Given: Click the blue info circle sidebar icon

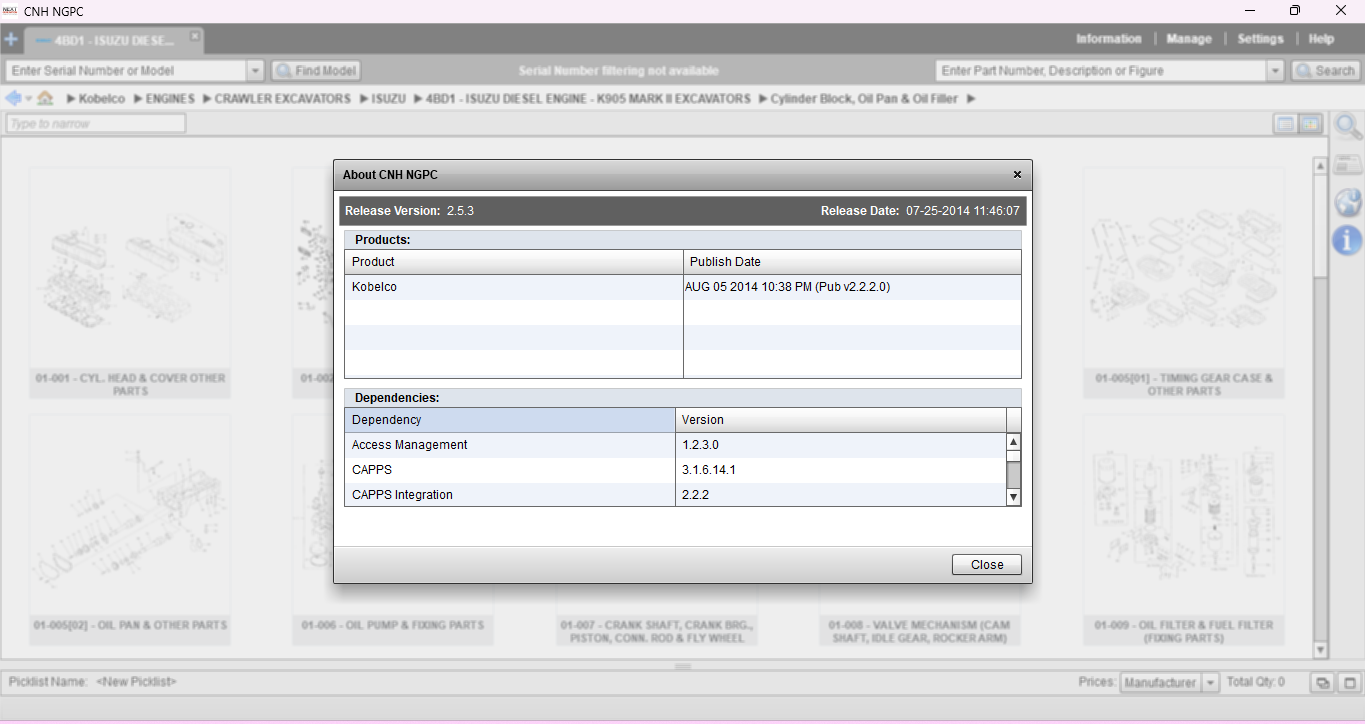Looking at the screenshot, I should click(x=1348, y=240).
